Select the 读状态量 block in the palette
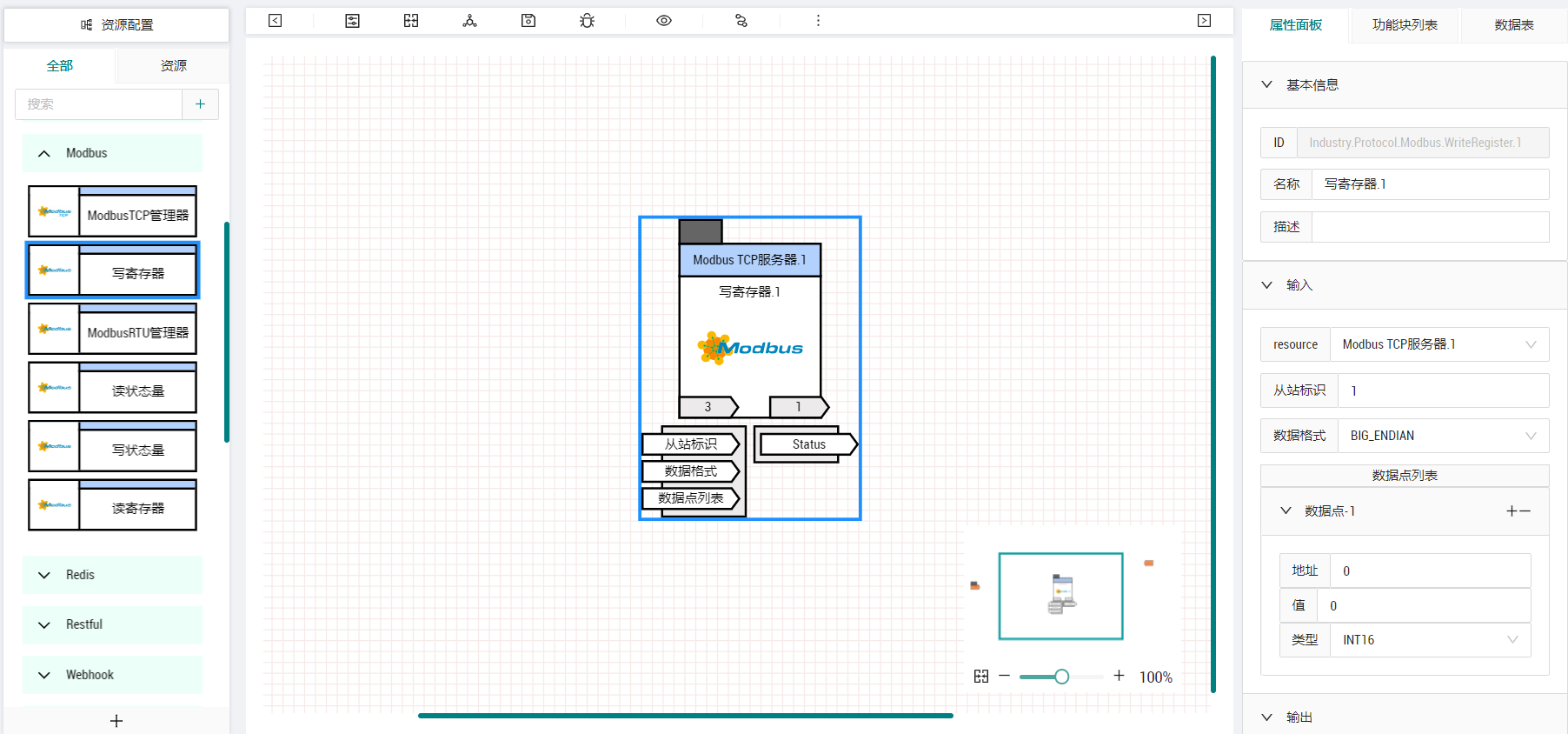The width and height of the screenshot is (1568, 734). 112,388
